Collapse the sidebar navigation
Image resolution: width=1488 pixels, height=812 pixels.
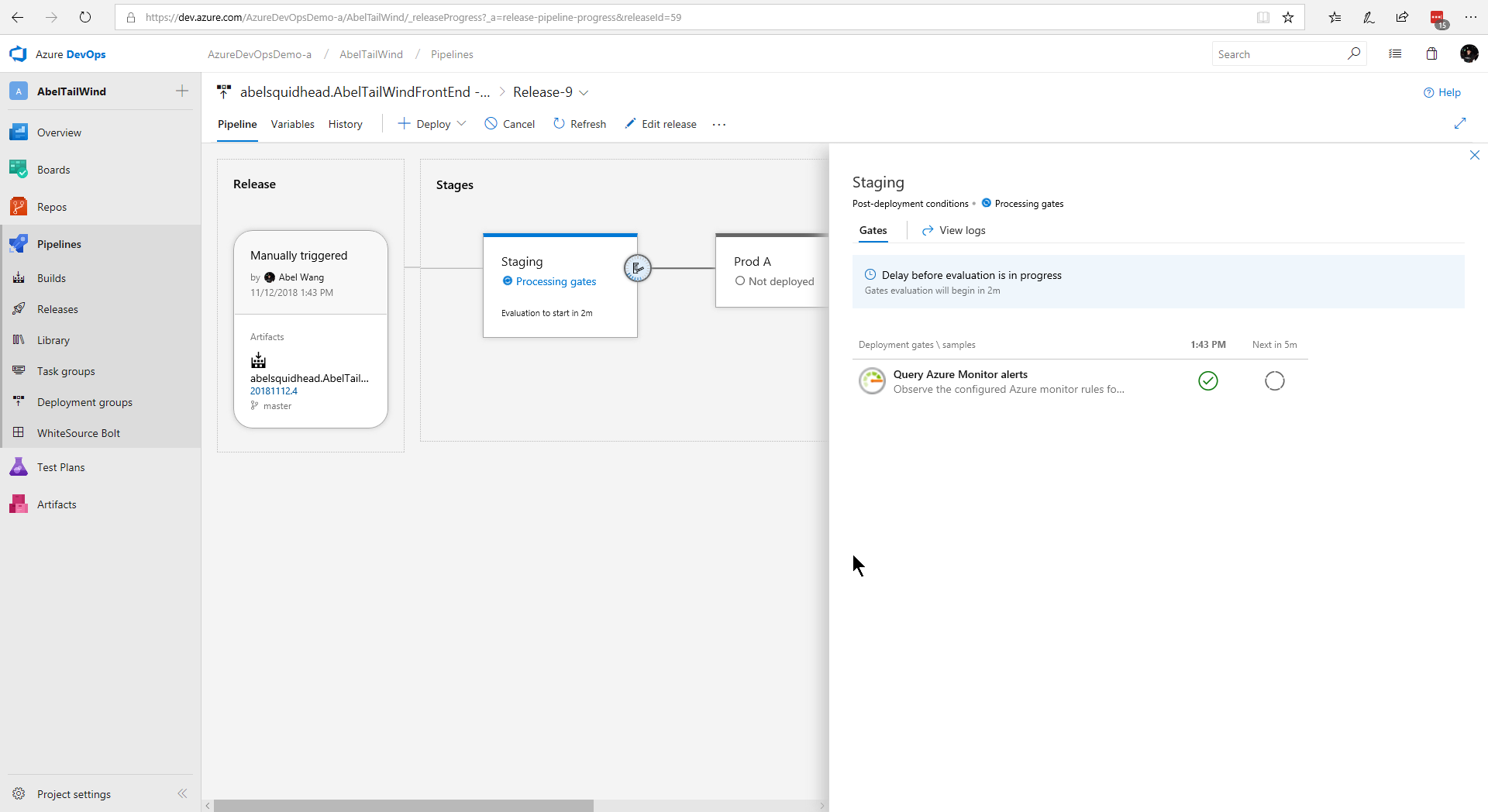pos(182,793)
